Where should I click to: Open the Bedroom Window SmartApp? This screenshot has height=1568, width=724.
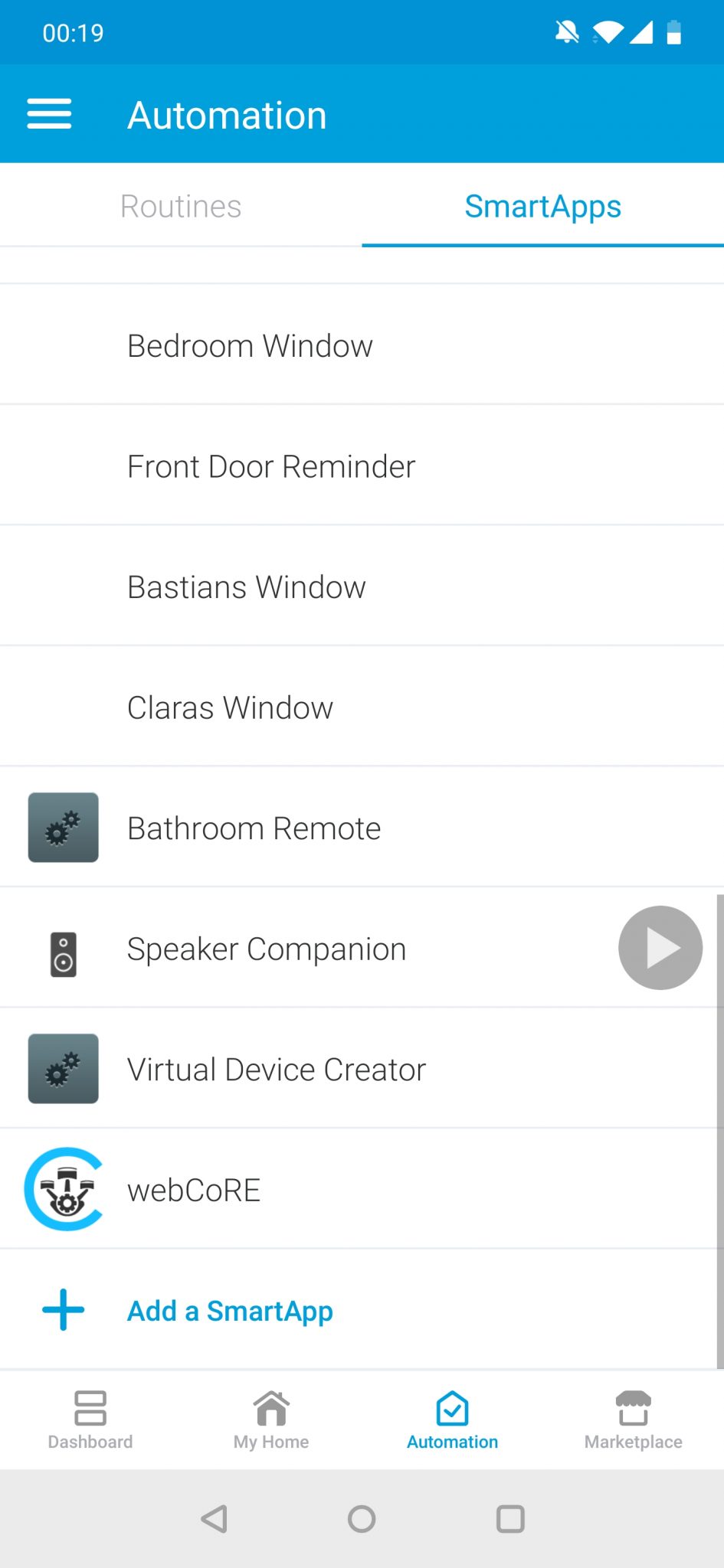click(250, 346)
